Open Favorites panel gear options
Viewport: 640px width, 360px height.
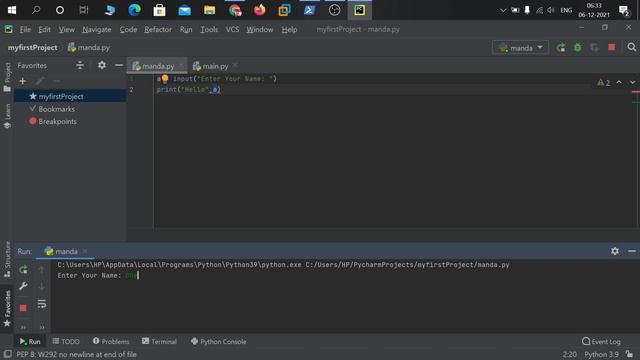102,65
